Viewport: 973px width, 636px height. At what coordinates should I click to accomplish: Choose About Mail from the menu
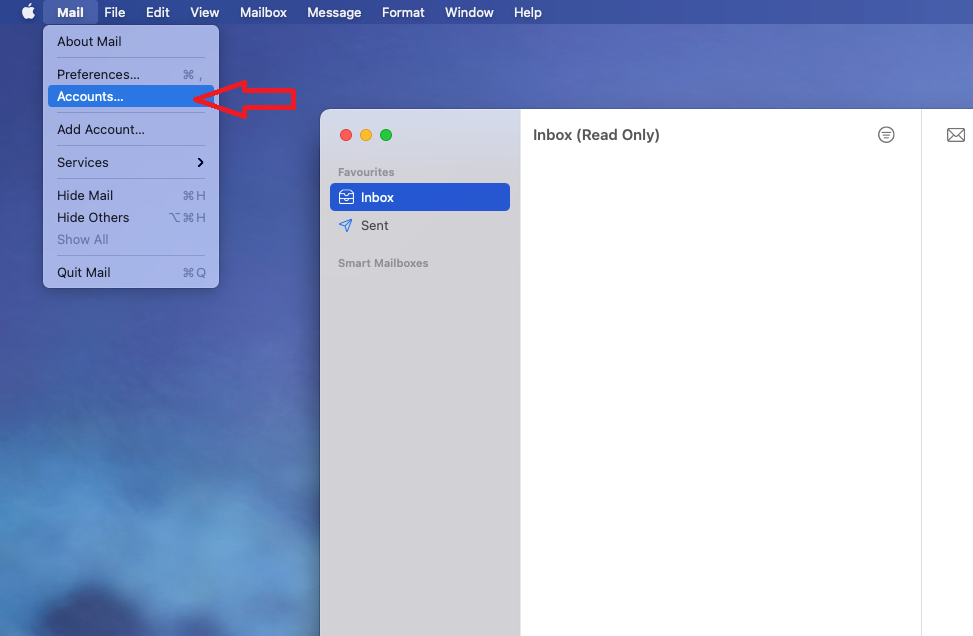(131, 42)
